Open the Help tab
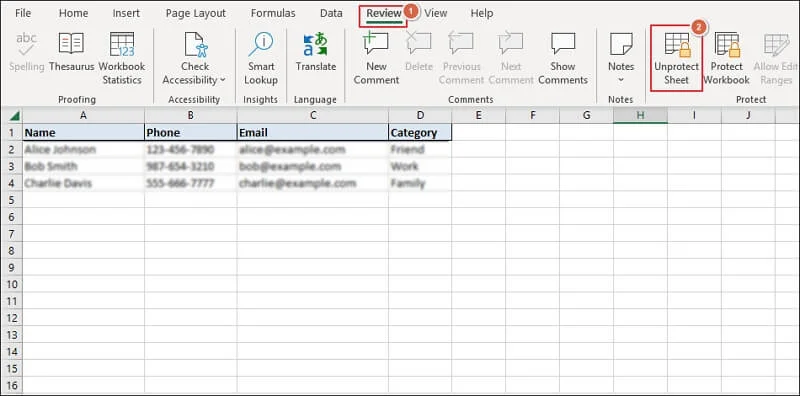 [x=482, y=13]
